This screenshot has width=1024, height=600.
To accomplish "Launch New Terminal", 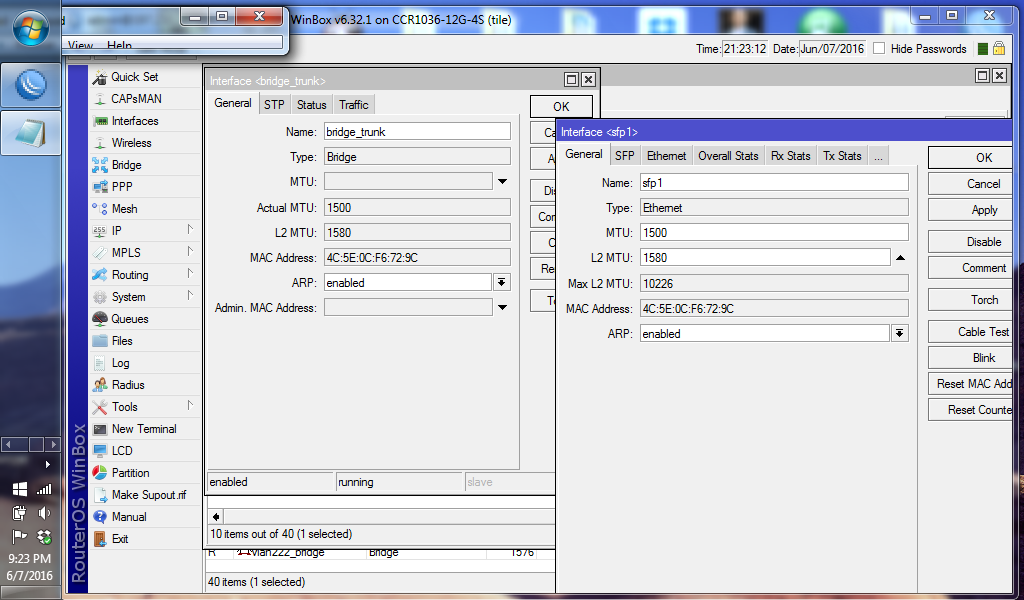I will coord(144,429).
